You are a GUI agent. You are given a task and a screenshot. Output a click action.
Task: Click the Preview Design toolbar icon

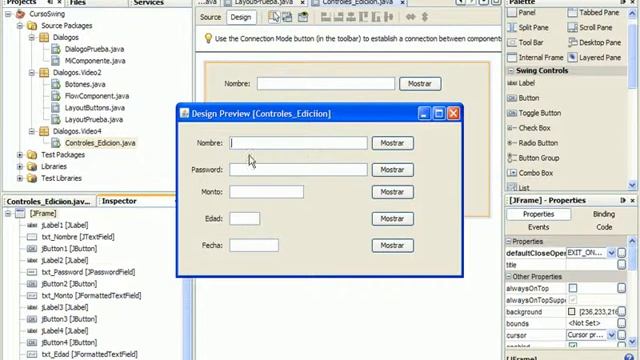tap(303, 17)
